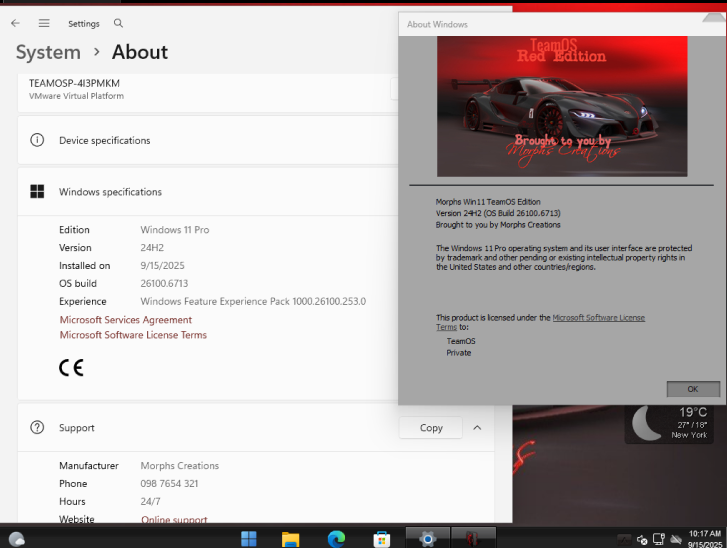Image resolution: width=727 pixels, height=548 pixels.
Task: Select the Manufacturer value Morphs Creations
Action: [x=179, y=465]
